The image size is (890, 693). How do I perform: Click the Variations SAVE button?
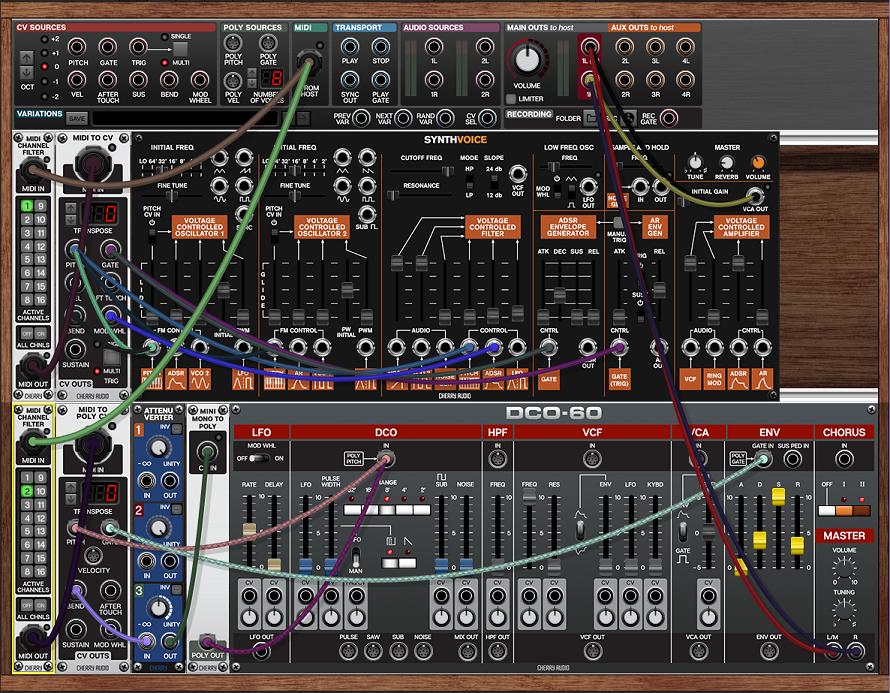click(x=77, y=118)
